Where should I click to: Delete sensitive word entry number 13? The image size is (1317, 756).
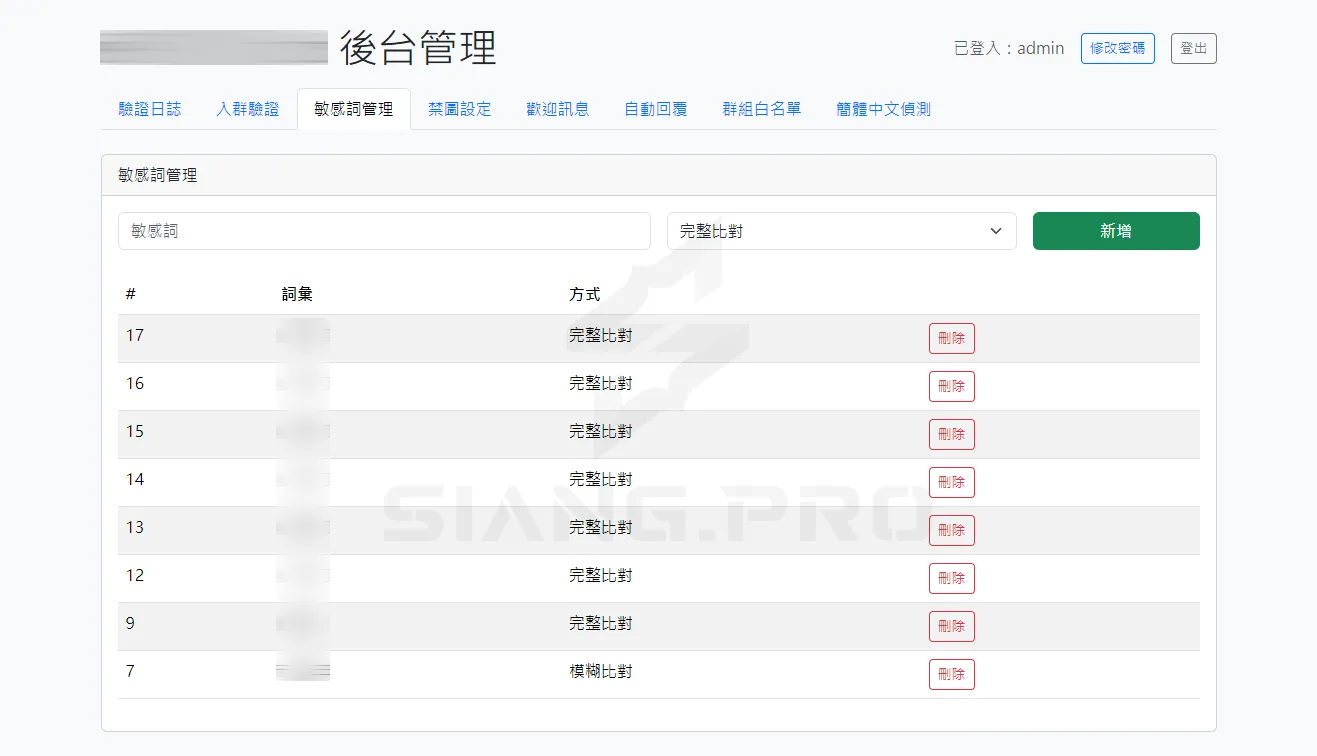tap(951, 530)
